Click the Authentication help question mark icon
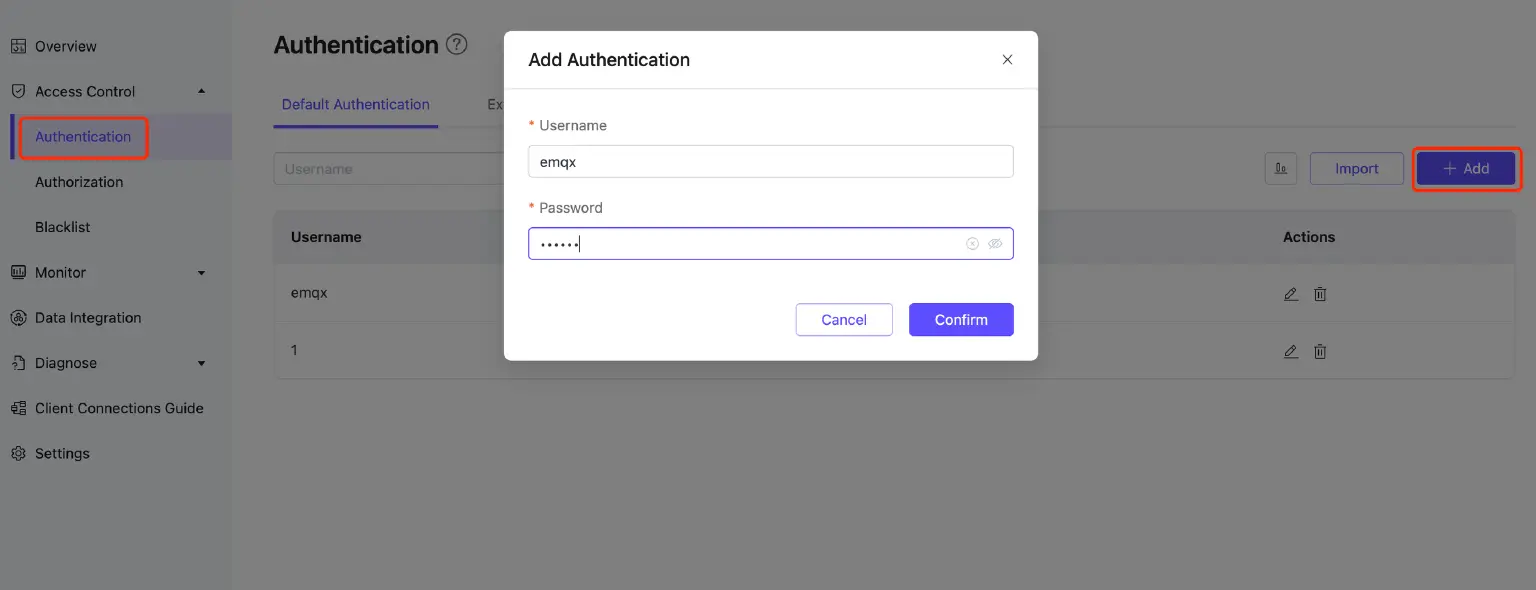The width and height of the screenshot is (1536, 590). (457, 44)
